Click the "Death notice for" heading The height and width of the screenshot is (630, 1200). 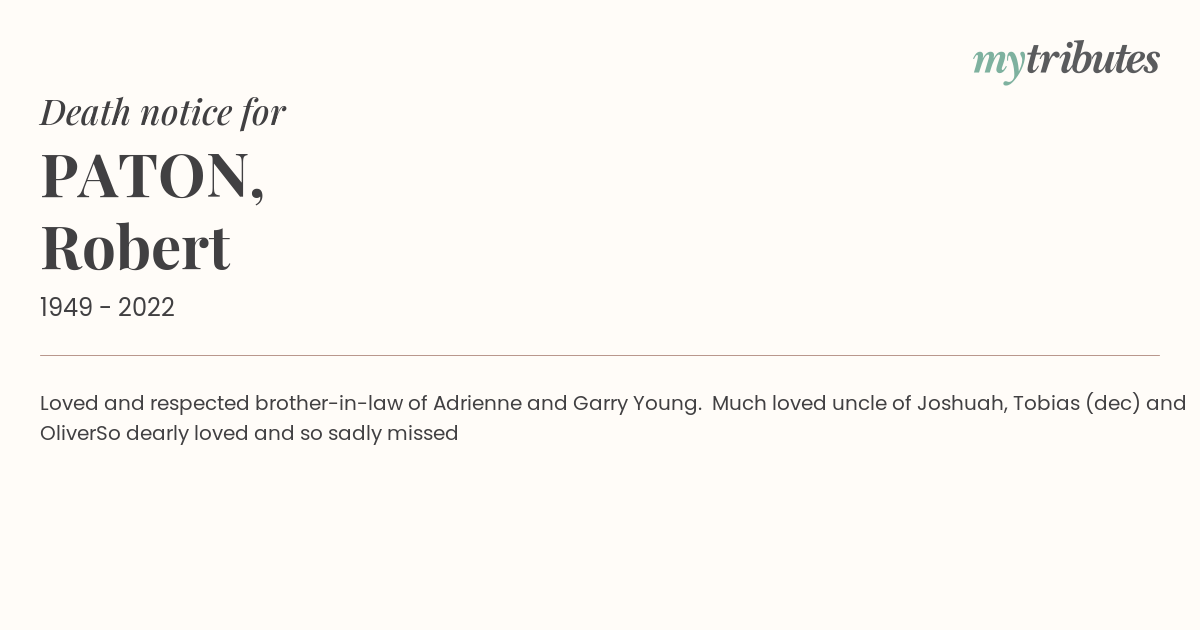163,112
